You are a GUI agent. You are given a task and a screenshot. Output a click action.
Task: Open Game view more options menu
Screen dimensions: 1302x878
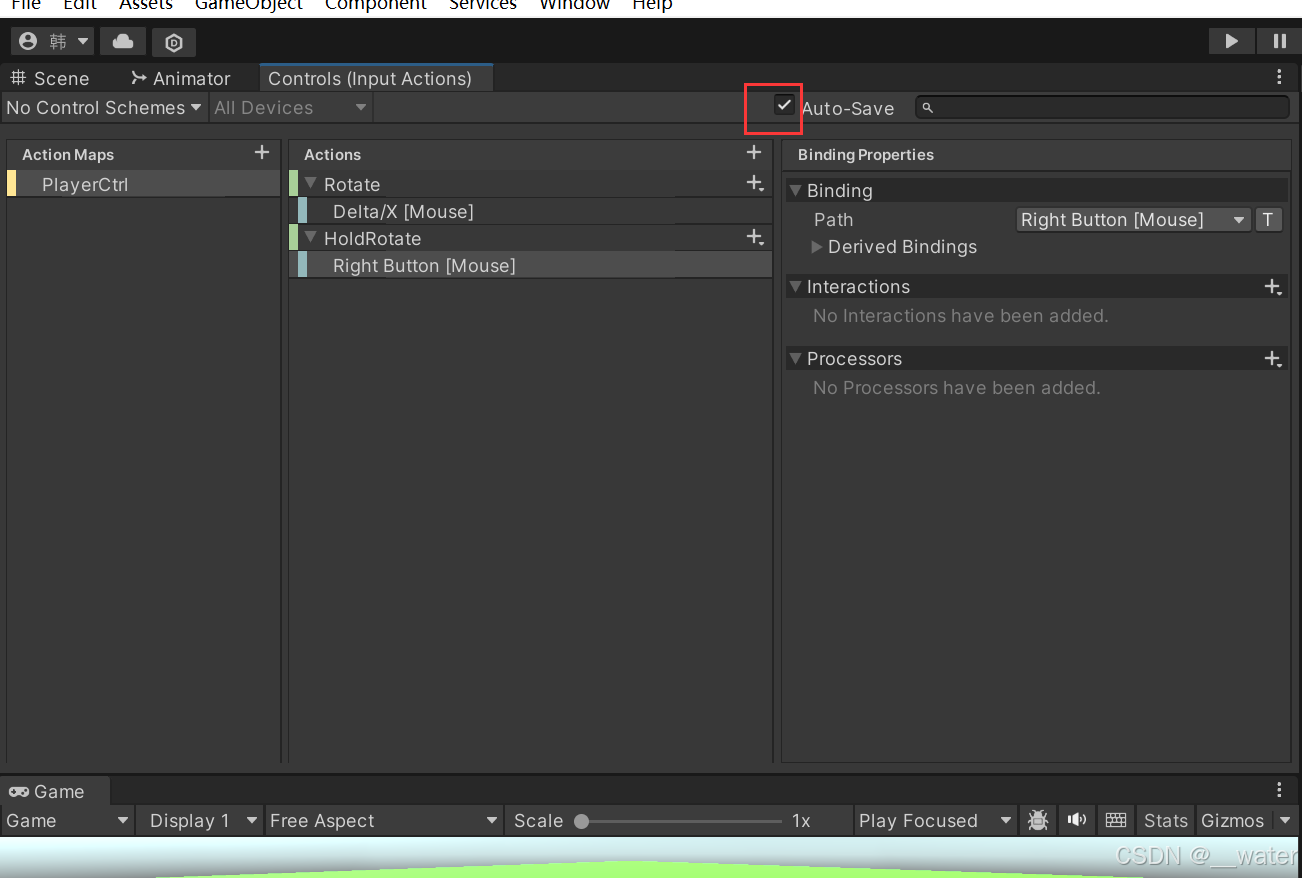pos(1279,790)
